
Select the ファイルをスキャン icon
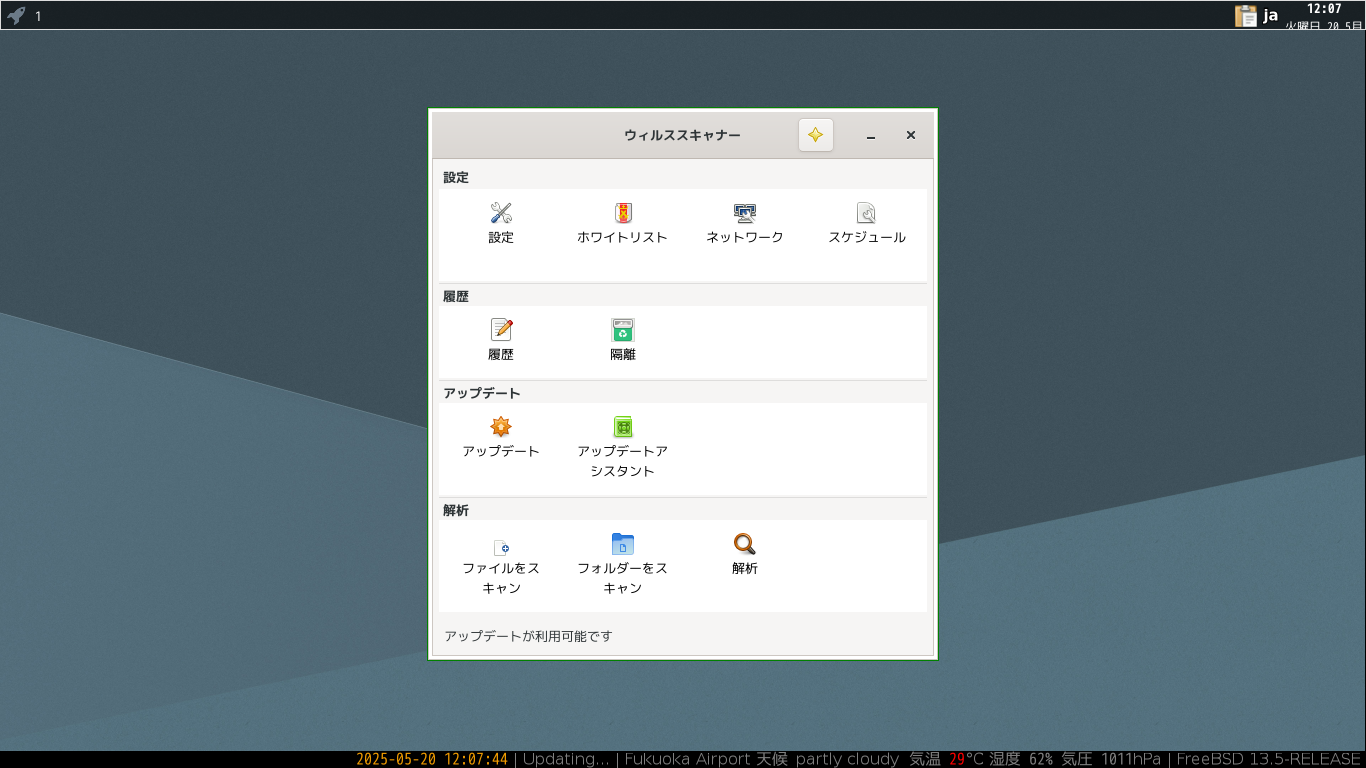pyautogui.click(x=501, y=546)
